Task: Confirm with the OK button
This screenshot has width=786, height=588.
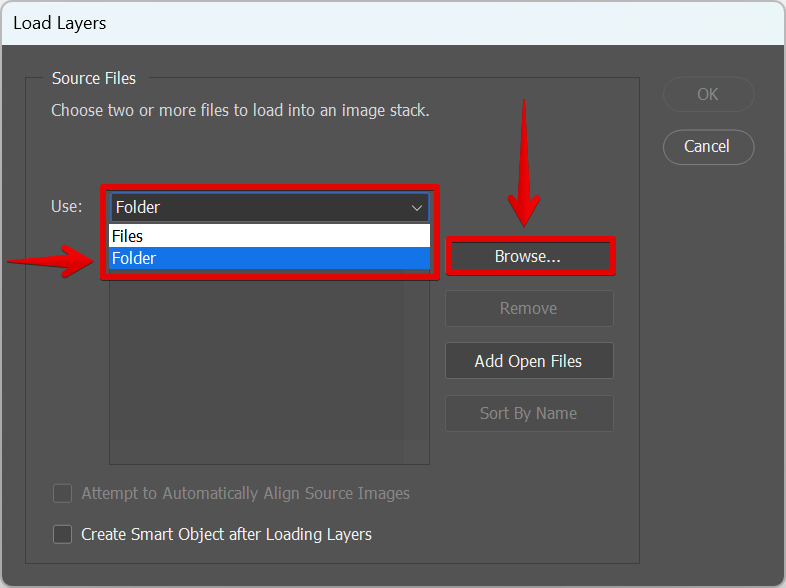Action: [707, 94]
